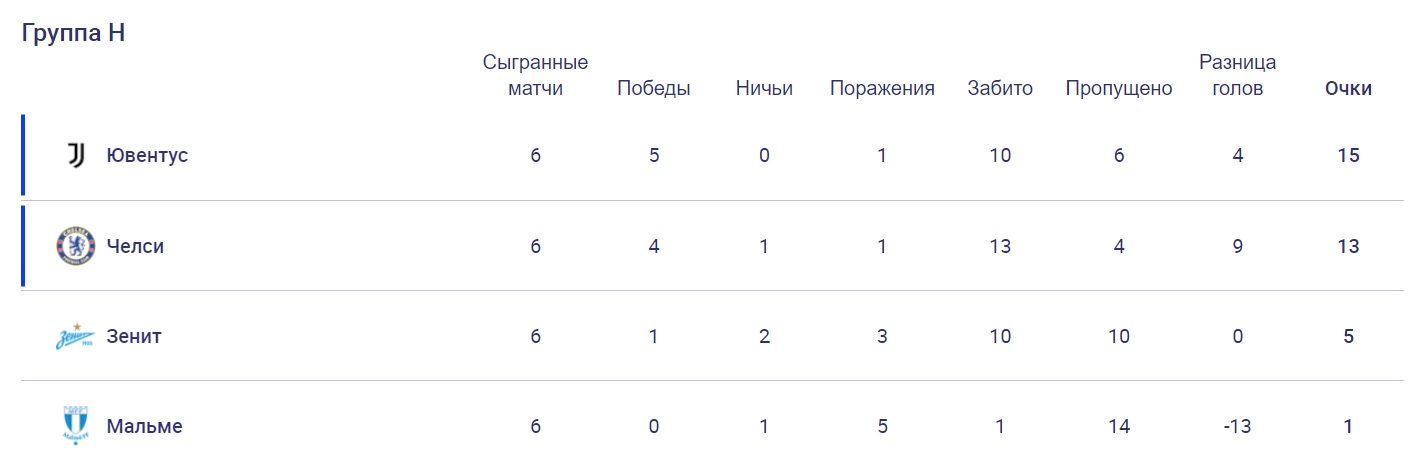Click the Поражения column header
The image size is (1411, 459).
pos(882,89)
